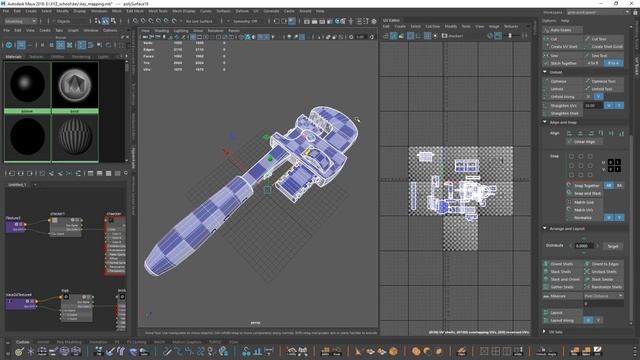Click Match UVs
The image size is (640, 360).
pos(584,210)
